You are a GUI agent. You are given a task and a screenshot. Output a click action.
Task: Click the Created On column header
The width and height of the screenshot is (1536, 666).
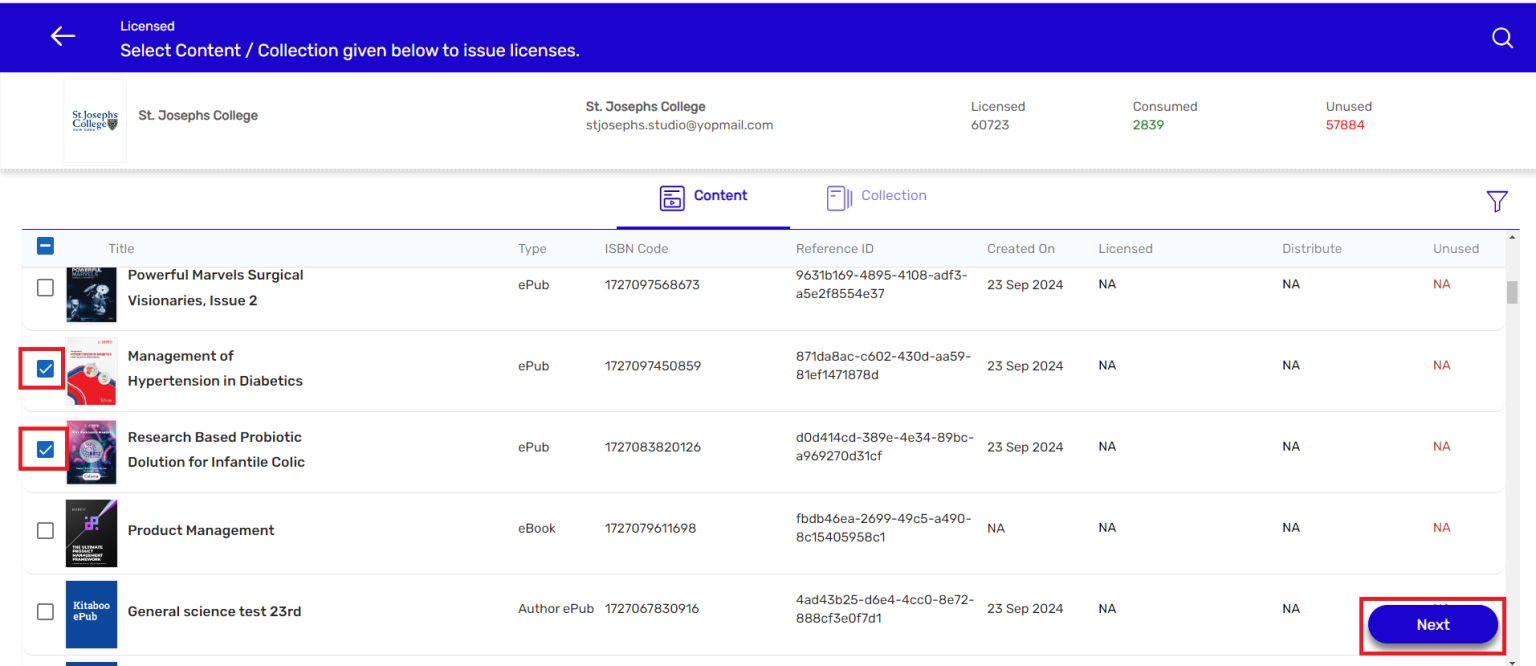pyautogui.click(x=1021, y=249)
